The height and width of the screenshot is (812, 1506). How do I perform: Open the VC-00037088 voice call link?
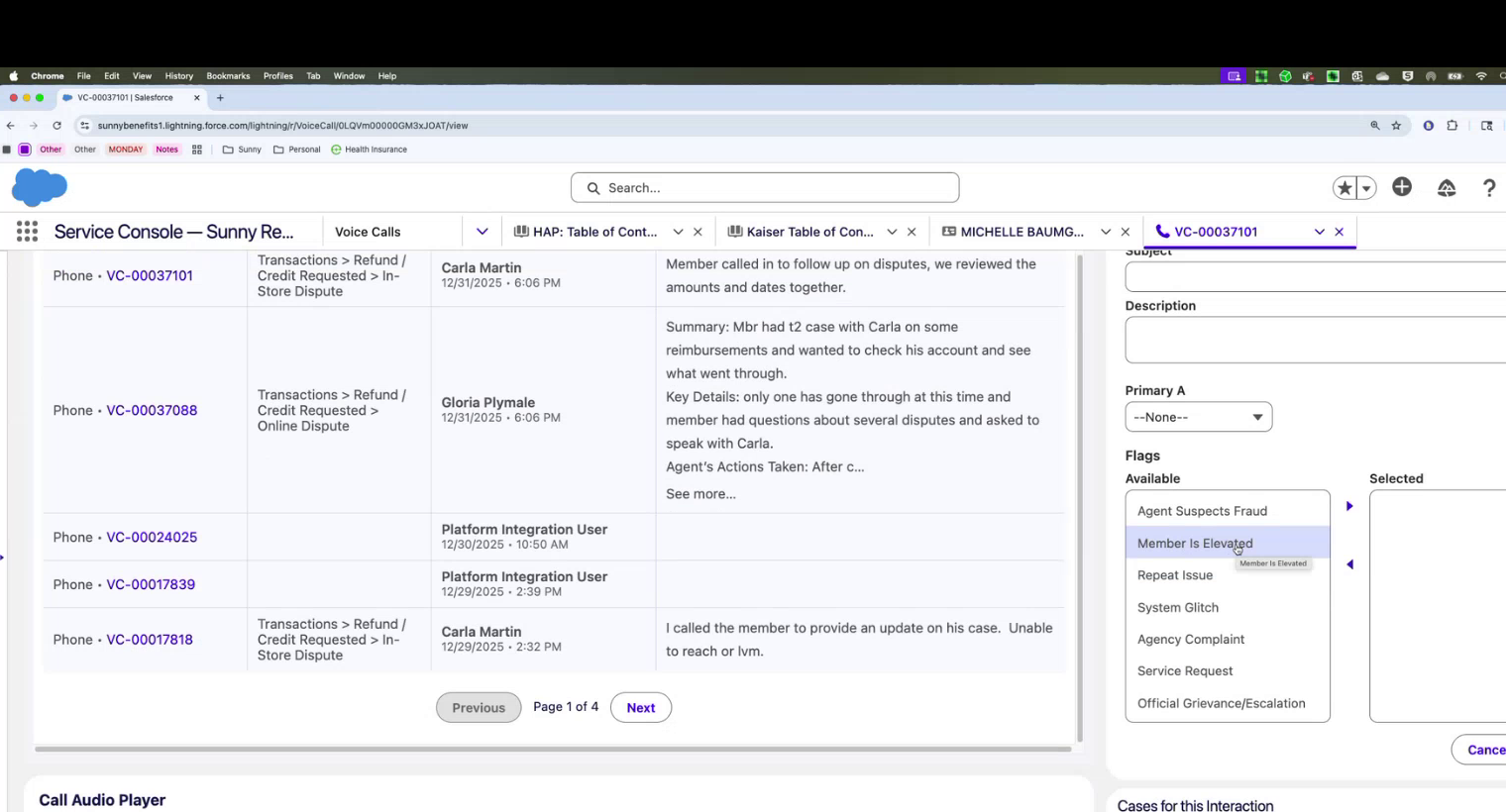click(152, 410)
